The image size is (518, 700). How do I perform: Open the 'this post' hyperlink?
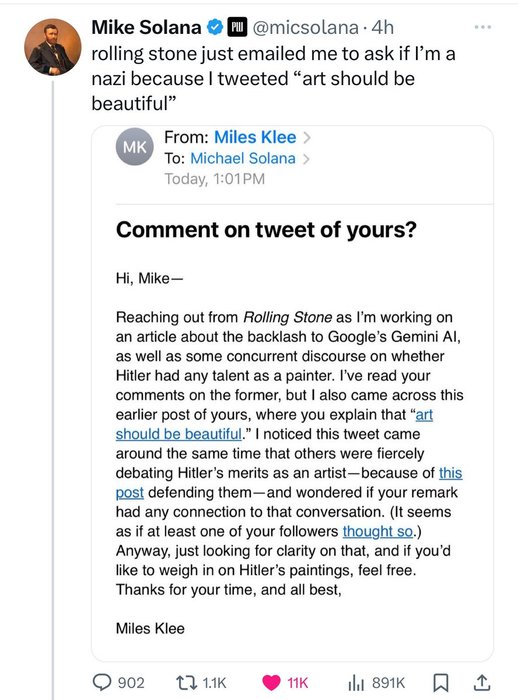tap(288, 483)
